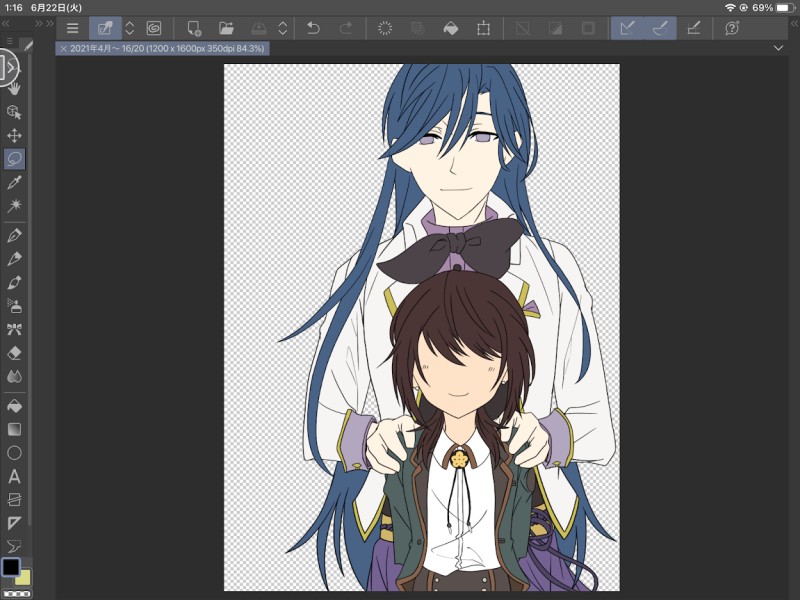Select the Text tool
Image resolution: width=800 pixels, height=600 pixels.
click(x=14, y=476)
